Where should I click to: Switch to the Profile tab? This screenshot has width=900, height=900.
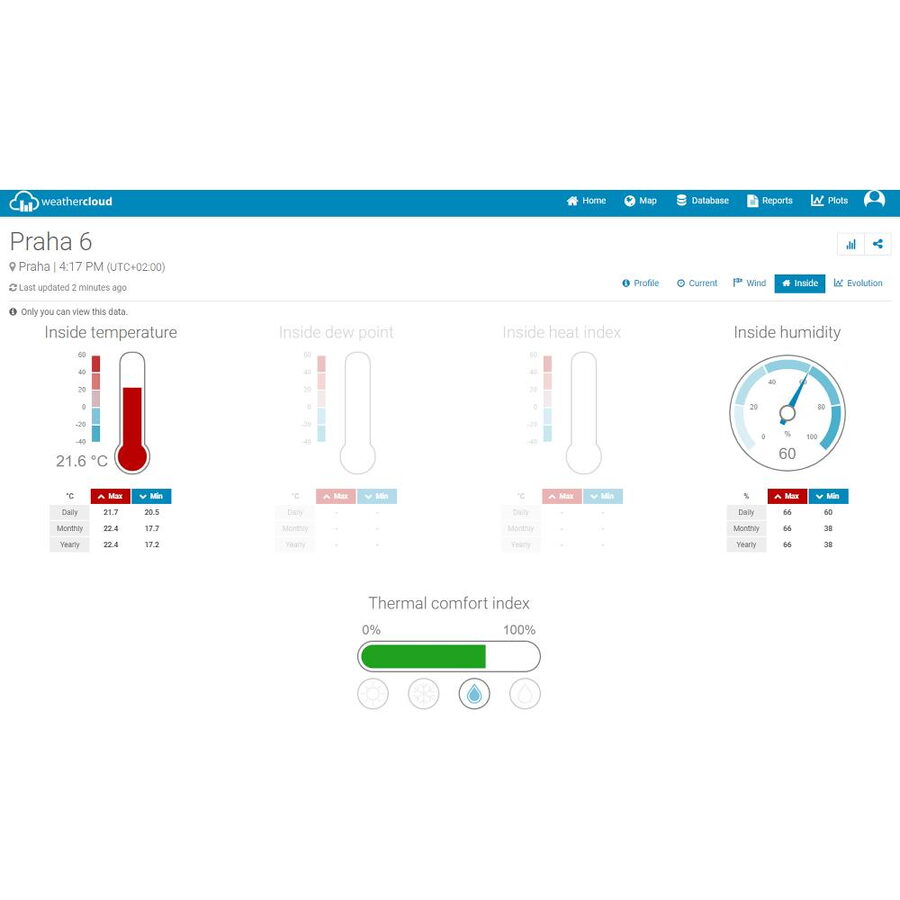(640, 283)
